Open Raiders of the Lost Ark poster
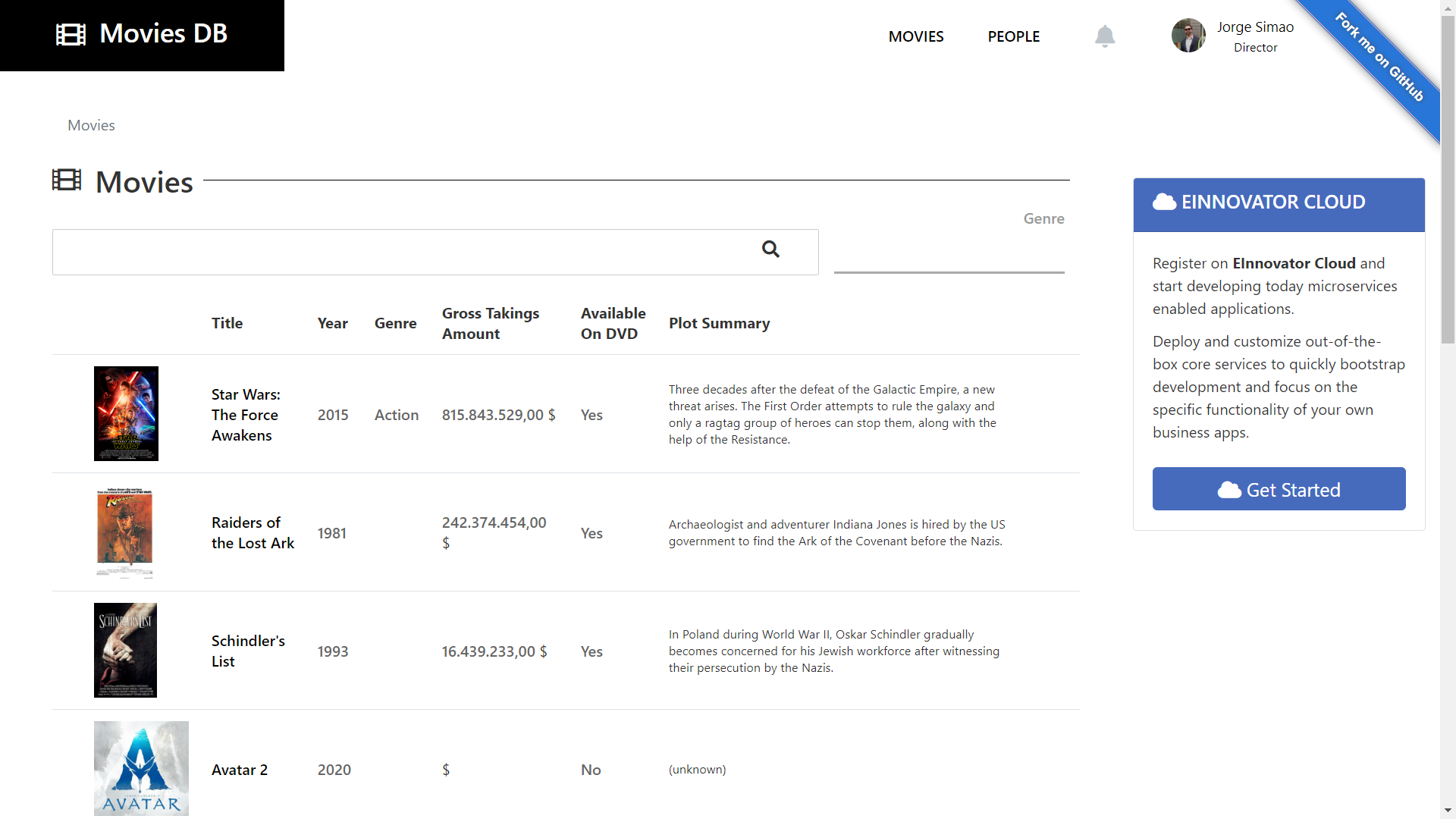Image resolution: width=1456 pixels, height=819 pixels. pos(125,532)
